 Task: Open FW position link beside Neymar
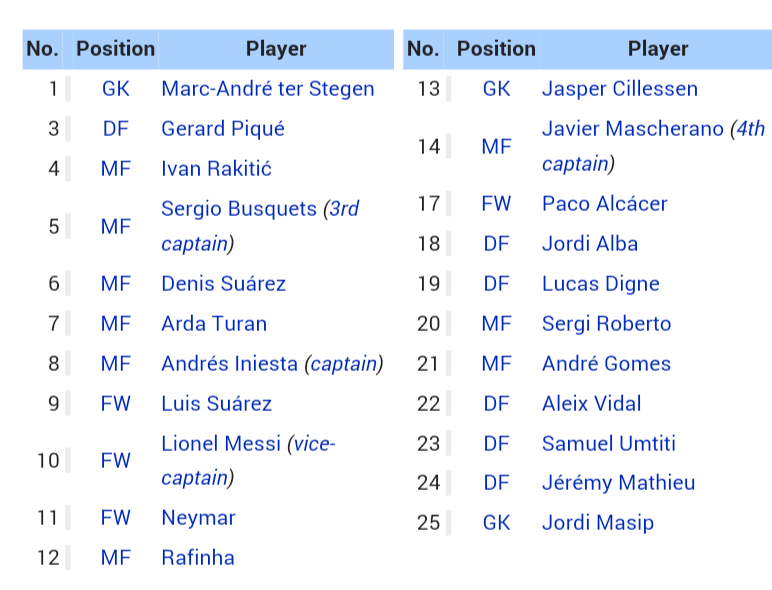click(116, 518)
